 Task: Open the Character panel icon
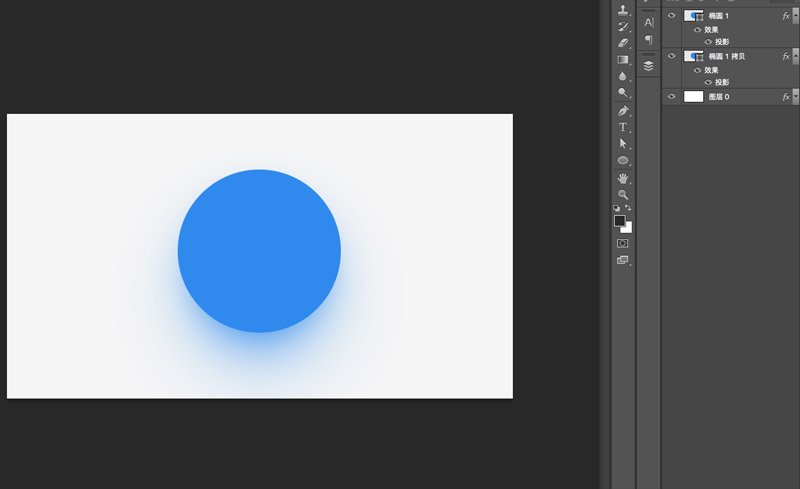pos(648,22)
